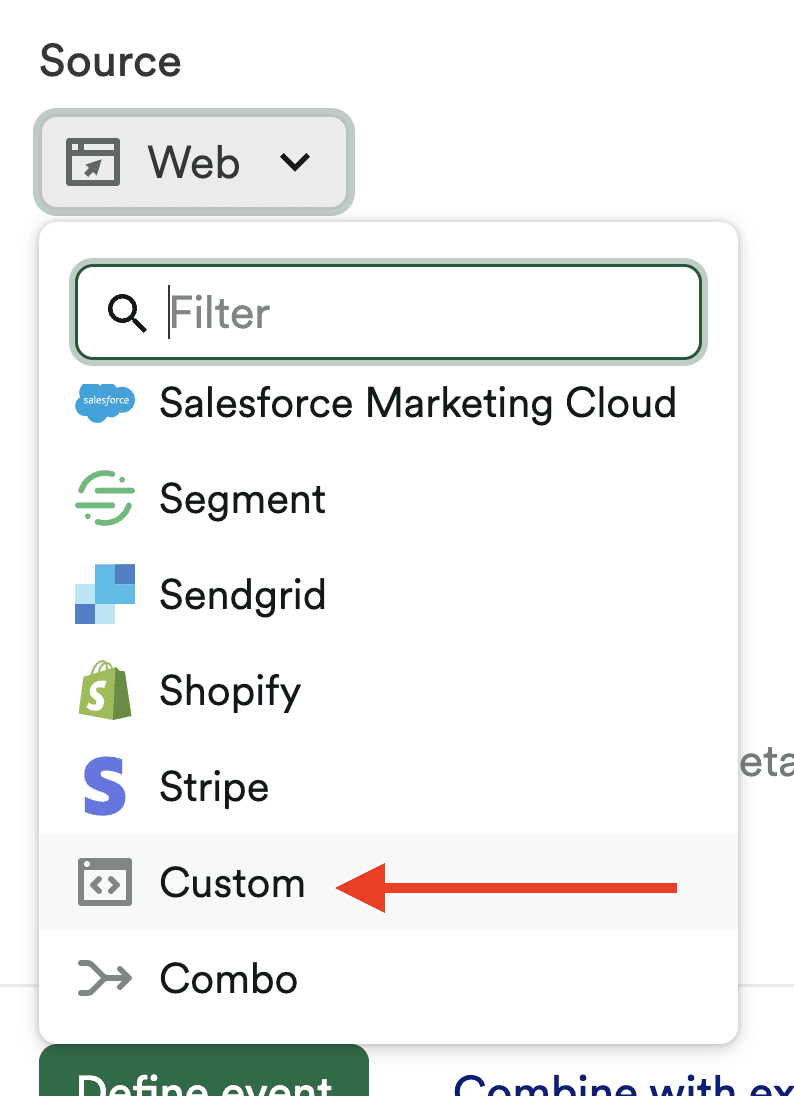Select the Segment source icon
Screen dimensions: 794x1096
click(103, 498)
